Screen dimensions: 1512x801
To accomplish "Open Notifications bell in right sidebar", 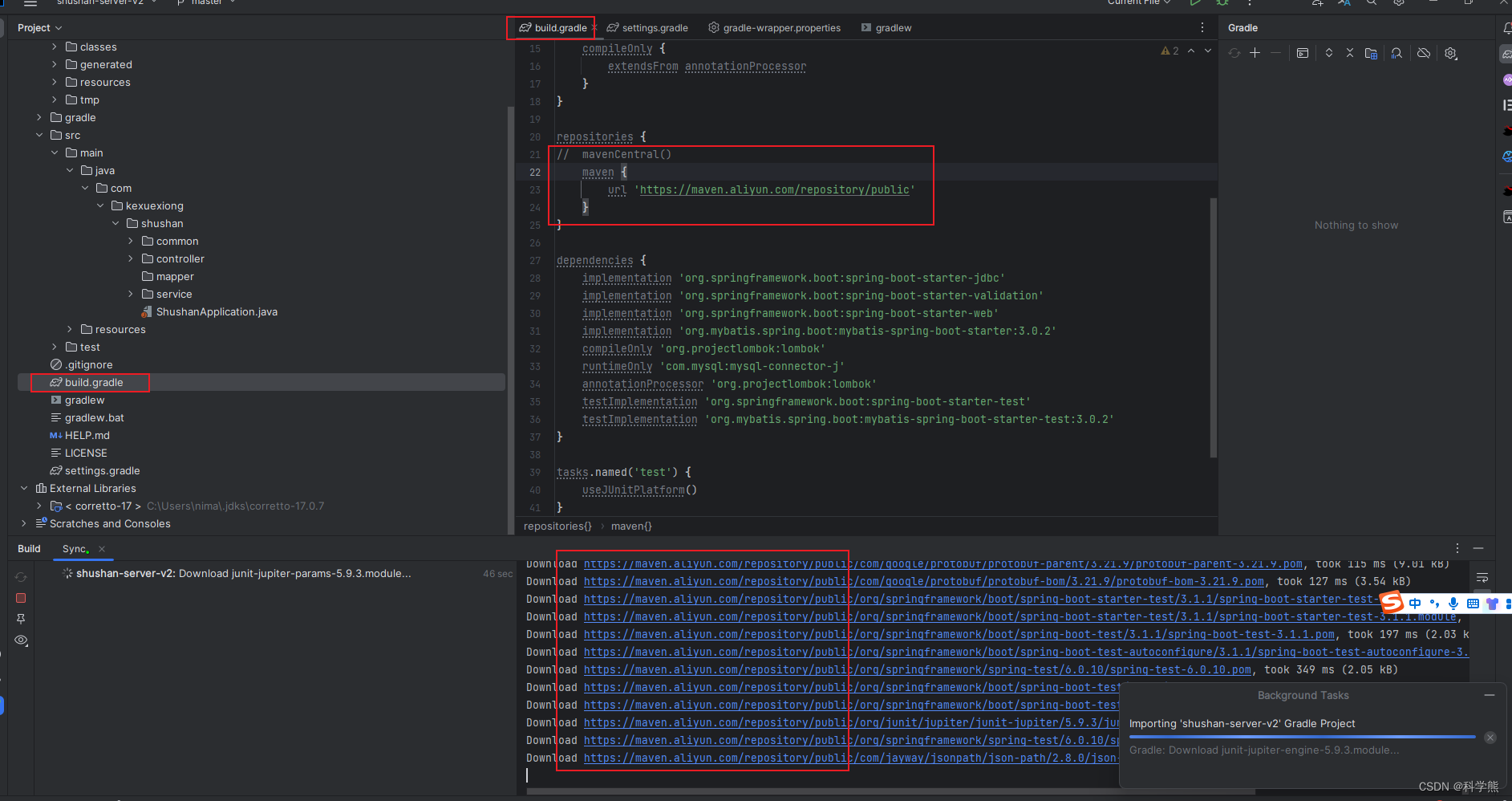I will (1506, 28).
